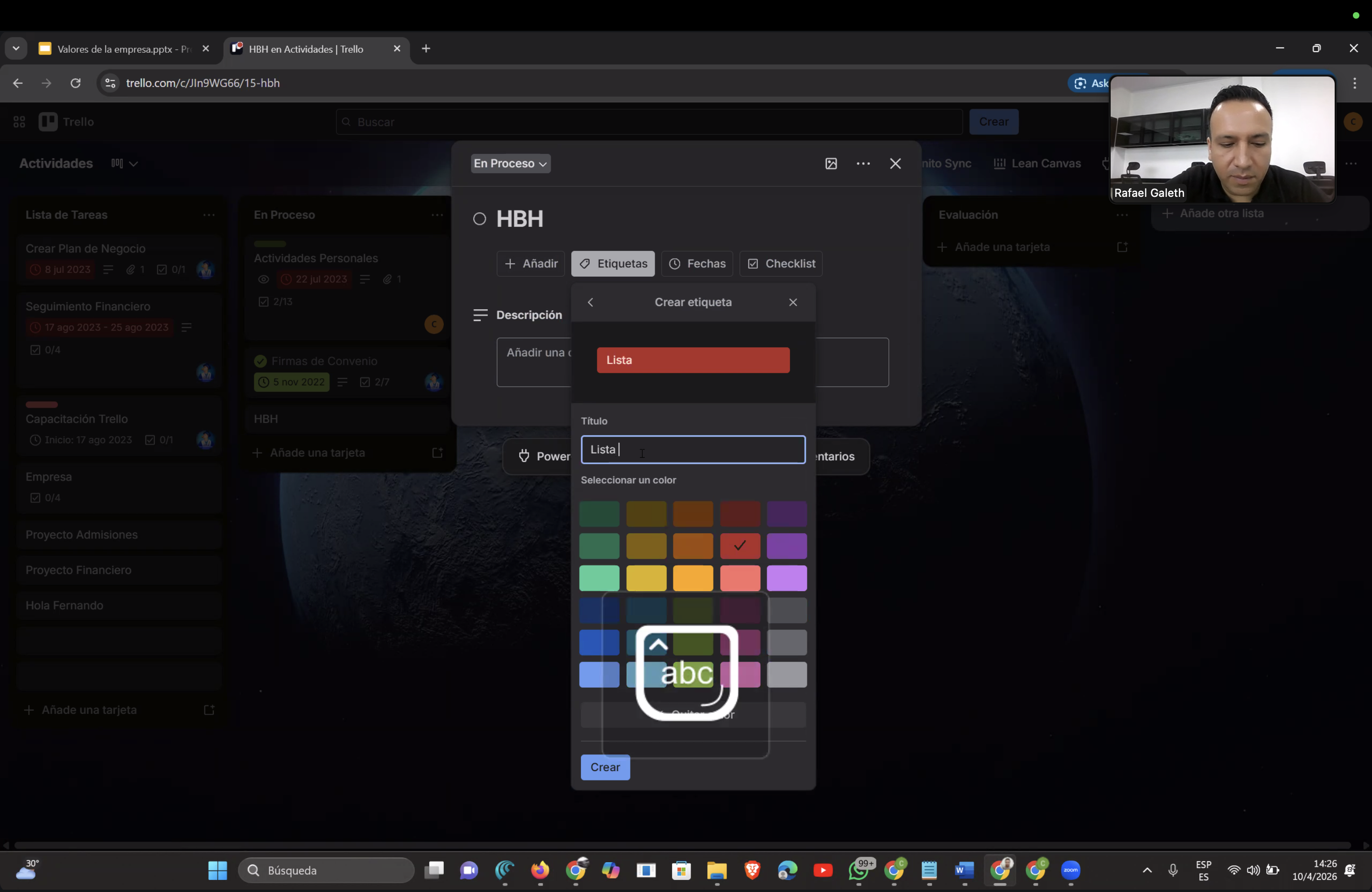This screenshot has height=892, width=1372.
Task: Open the Lean Canvas board view
Action: (1037, 164)
